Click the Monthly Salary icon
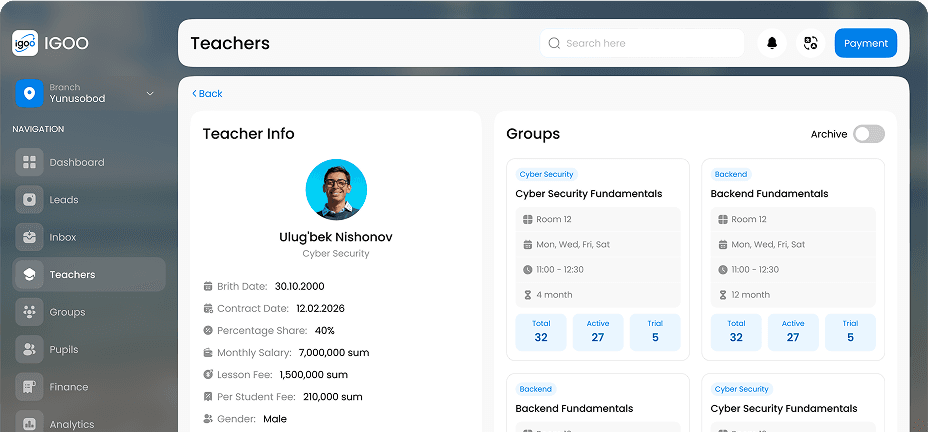928x432 pixels. coord(208,353)
